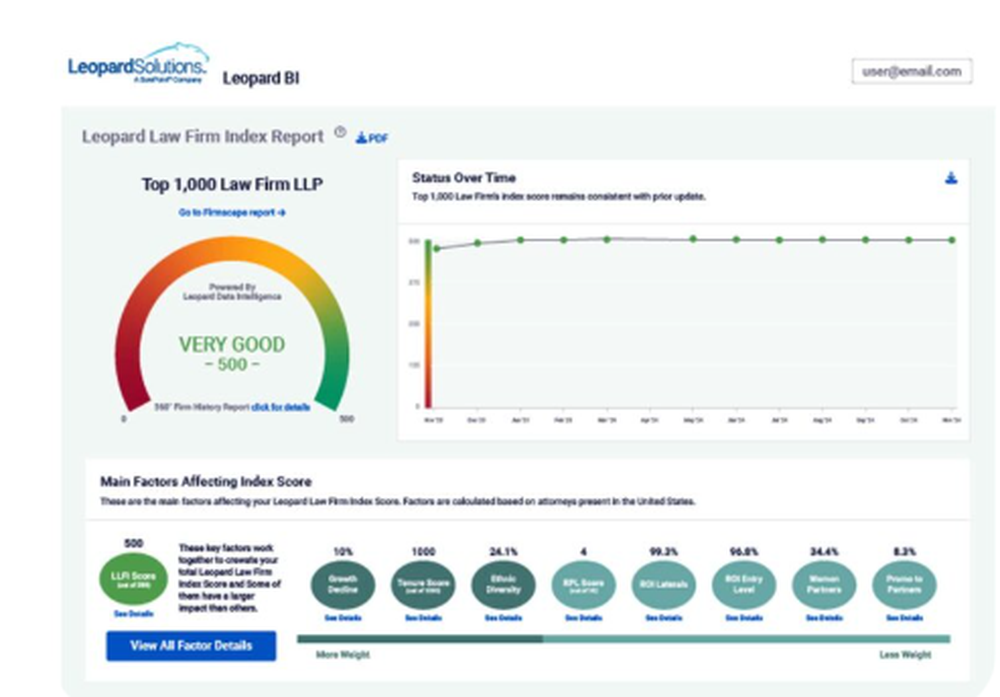Click the light Less Weight segment of weight bar
The height and width of the screenshot is (697, 1000).
point(746,638)
